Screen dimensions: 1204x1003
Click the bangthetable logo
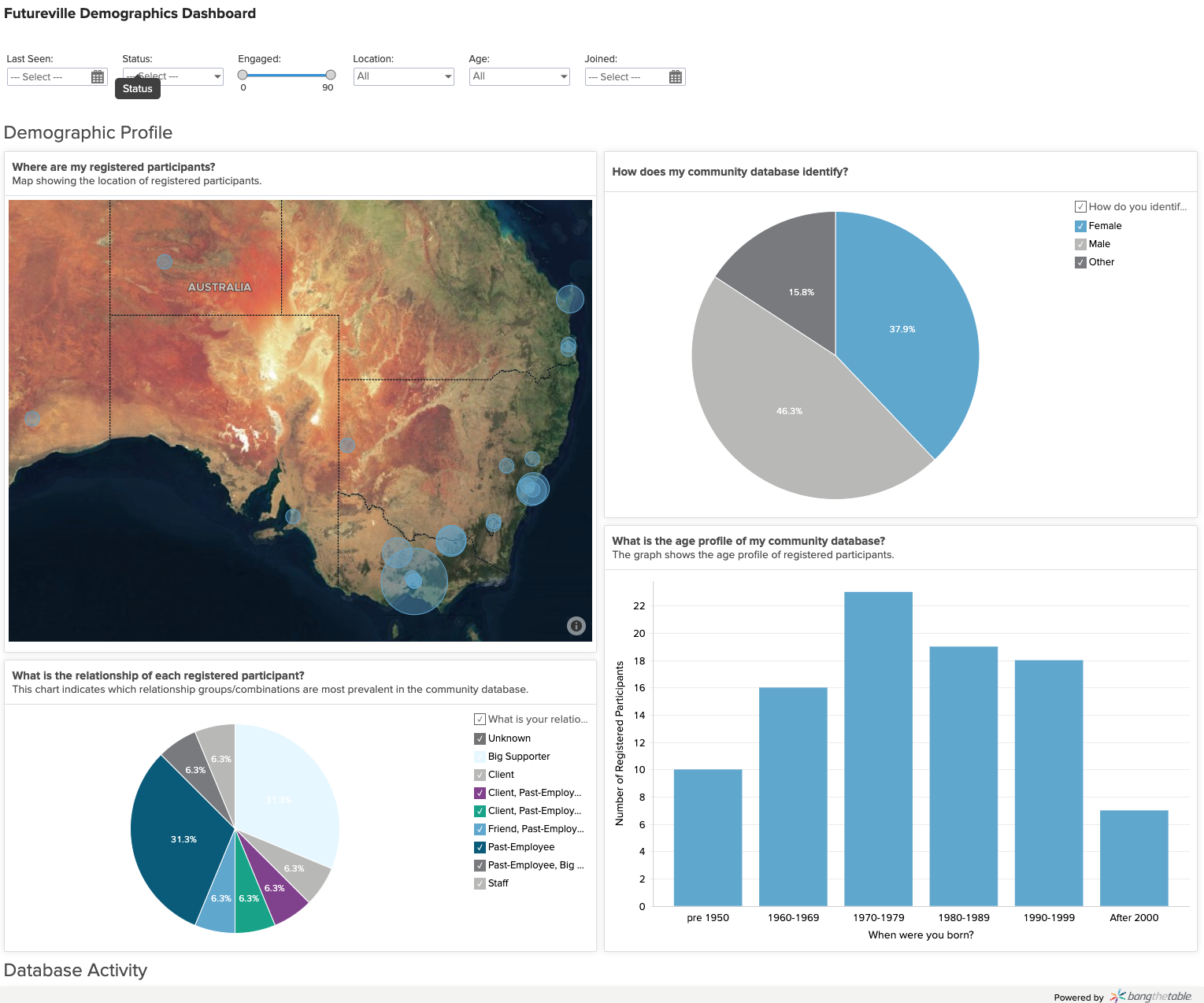(x=1150, y=996)
